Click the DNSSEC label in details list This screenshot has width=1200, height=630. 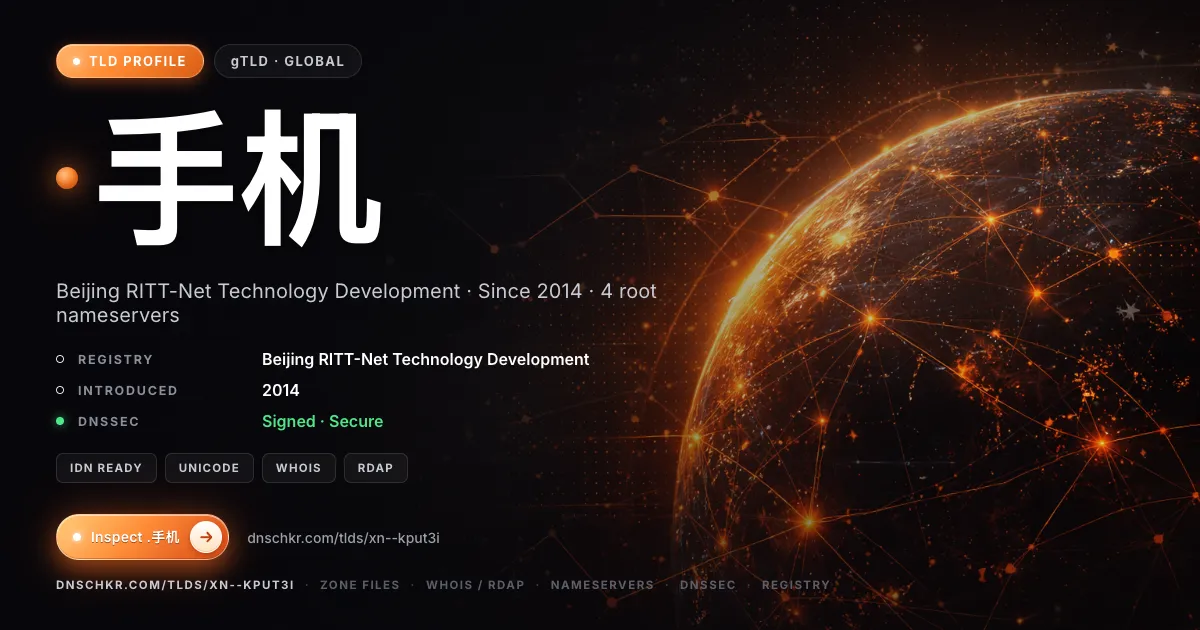click(x=109, y=421)
